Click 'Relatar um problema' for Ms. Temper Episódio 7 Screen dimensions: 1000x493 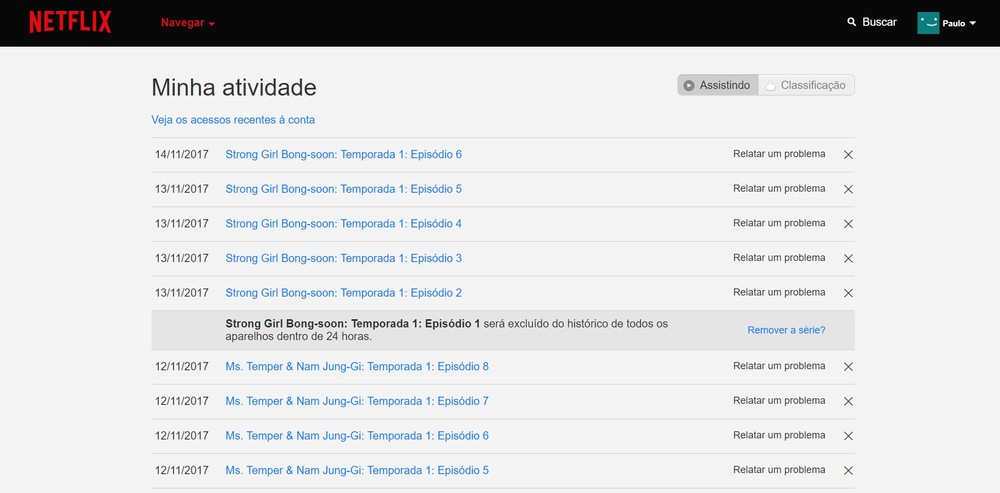tap(779, 401)
